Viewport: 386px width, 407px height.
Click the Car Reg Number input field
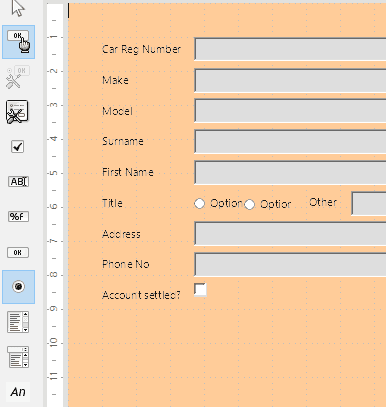(x=290, y=49)
